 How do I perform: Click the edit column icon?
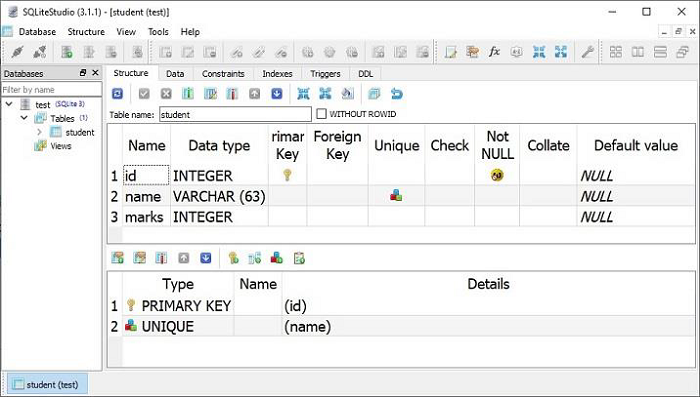click(210, 93)
